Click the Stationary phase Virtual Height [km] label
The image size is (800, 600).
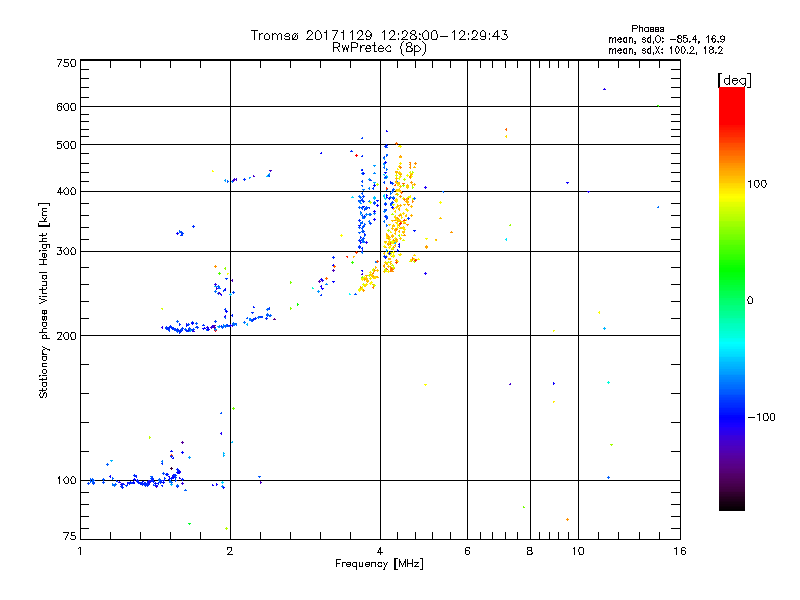[44, 300]
